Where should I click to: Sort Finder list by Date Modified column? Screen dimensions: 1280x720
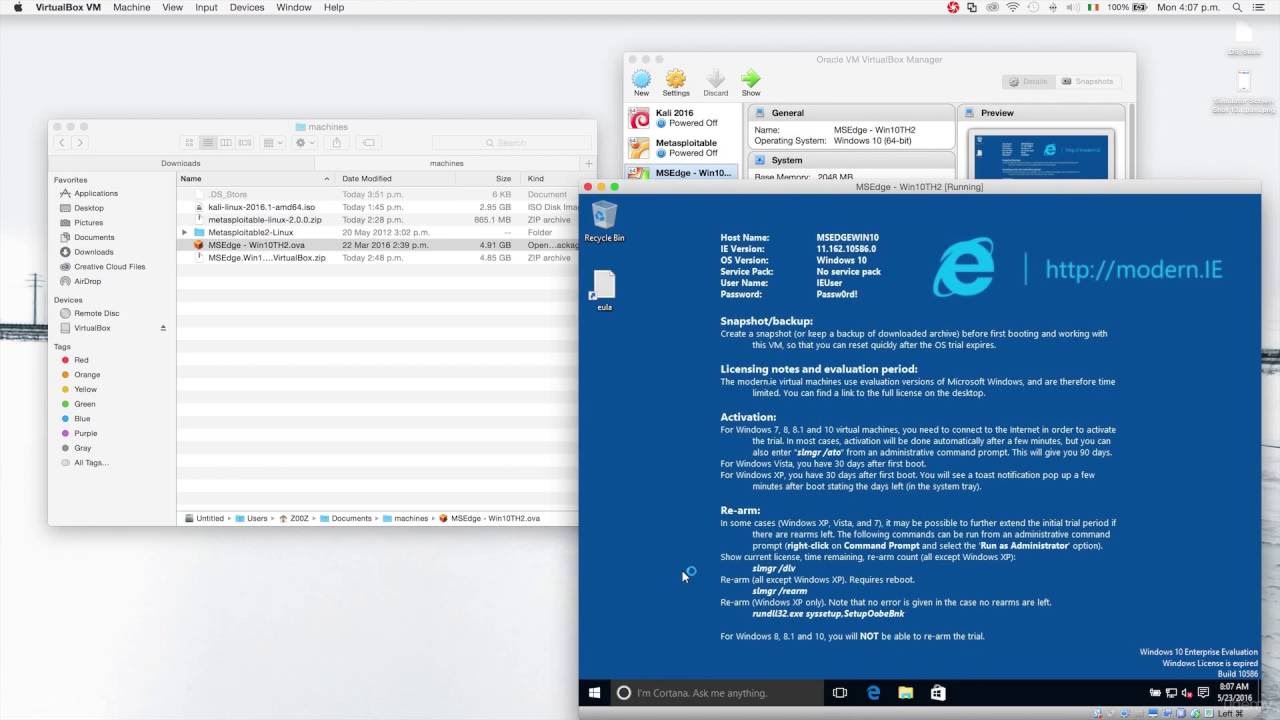coord(395,179)
